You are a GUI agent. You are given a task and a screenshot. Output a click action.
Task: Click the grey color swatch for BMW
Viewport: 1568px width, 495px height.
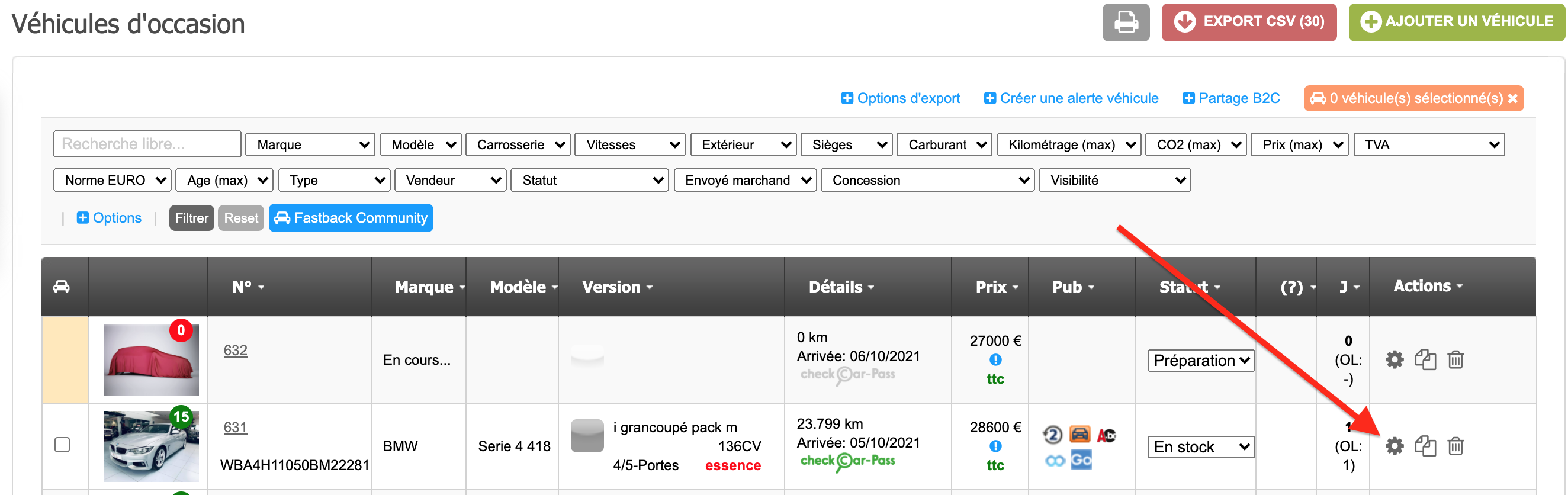tap(587, 436)
